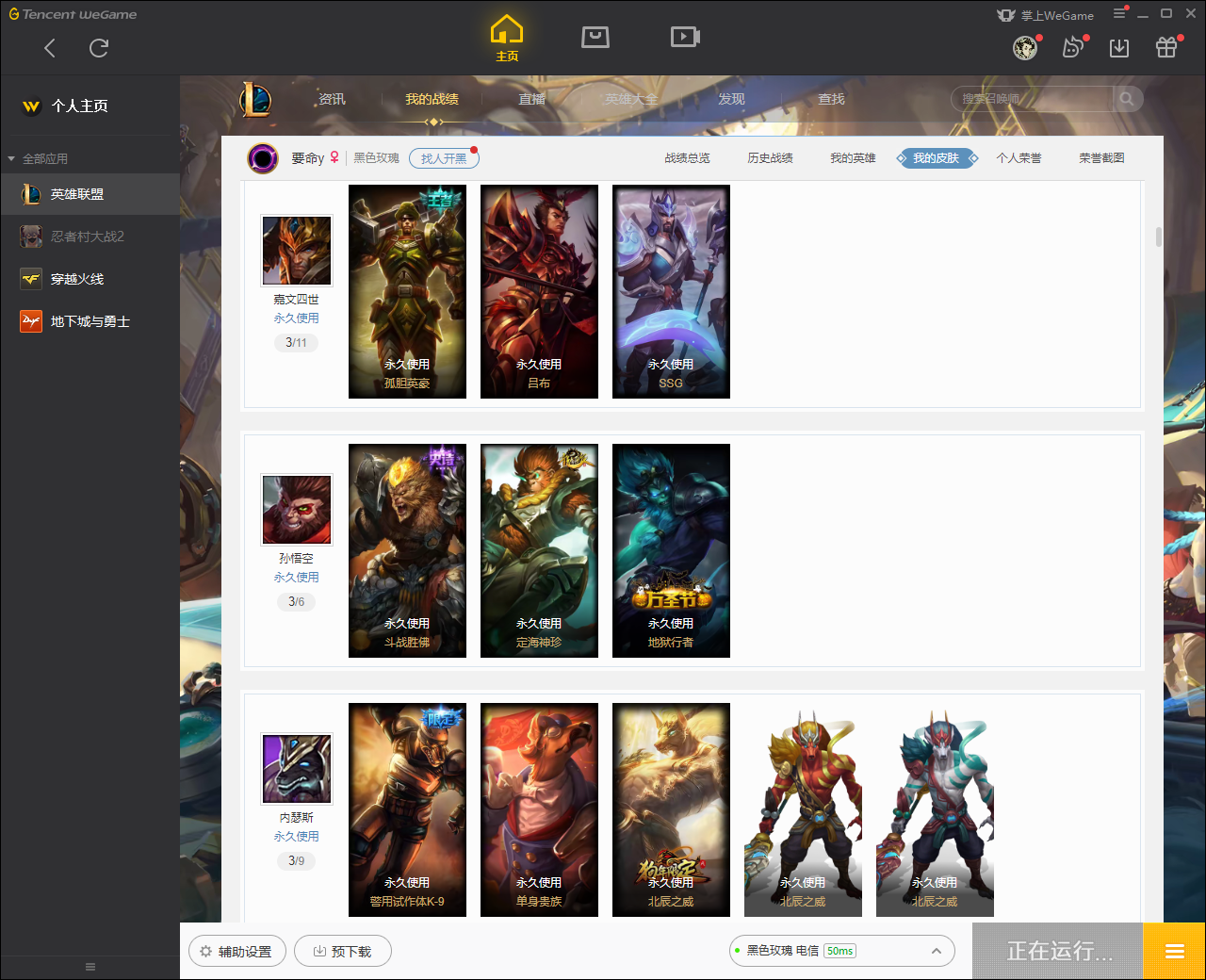Open 辅助设置 settings button
The image size is (1206, 980).
[236, 952]
